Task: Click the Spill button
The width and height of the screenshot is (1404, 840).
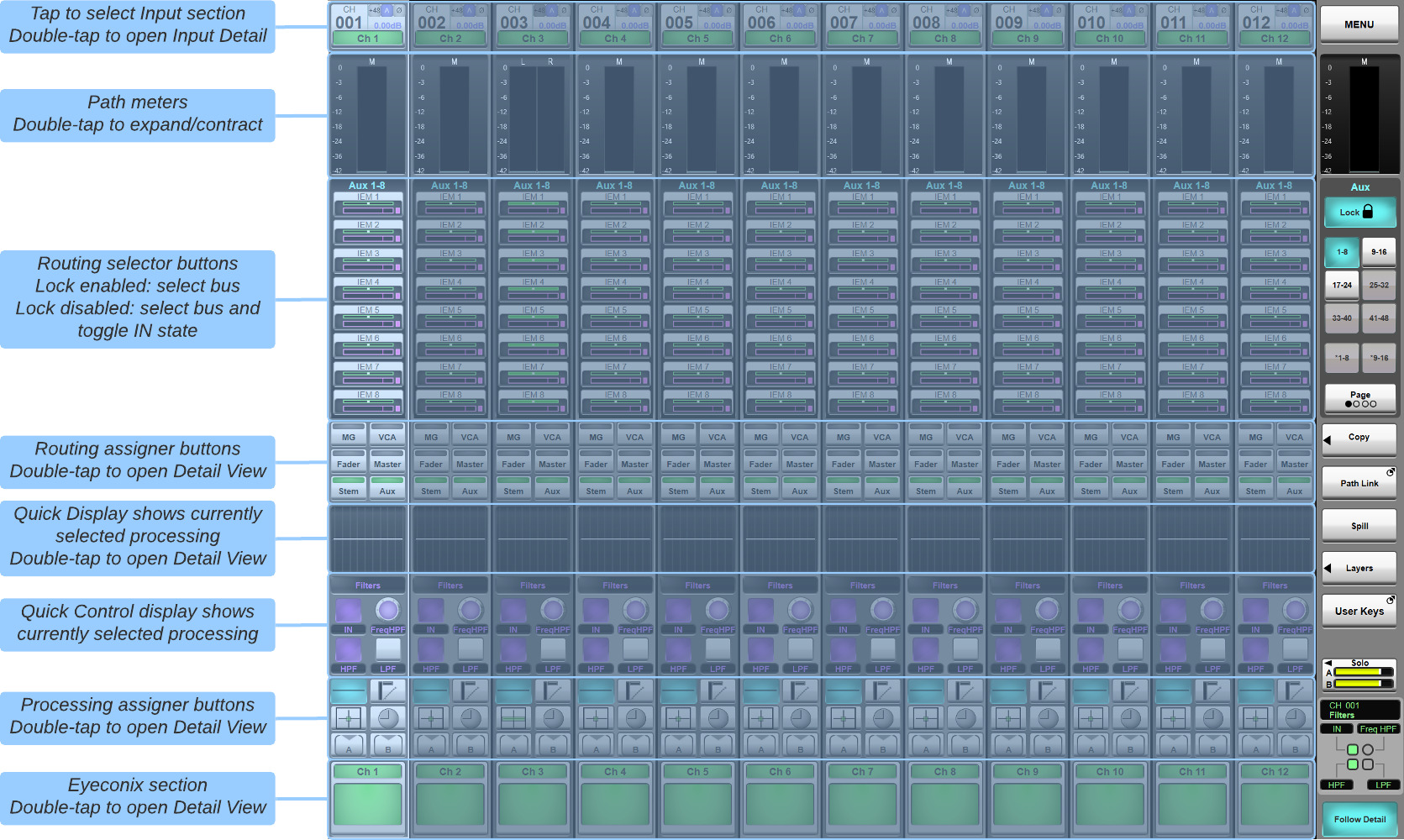Action: point(1359,525)
